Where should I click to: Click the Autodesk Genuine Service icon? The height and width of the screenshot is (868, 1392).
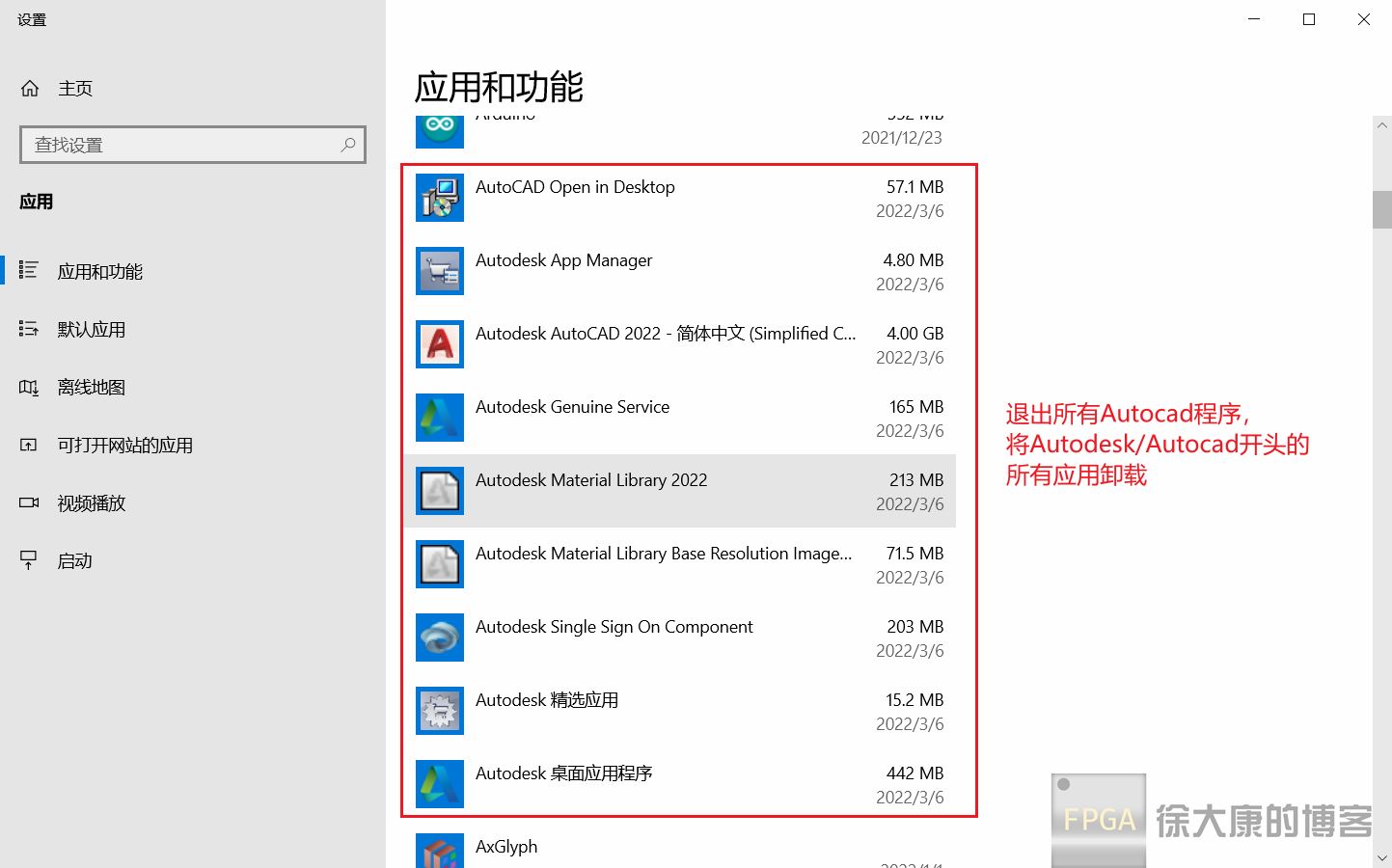click(440, 418)
